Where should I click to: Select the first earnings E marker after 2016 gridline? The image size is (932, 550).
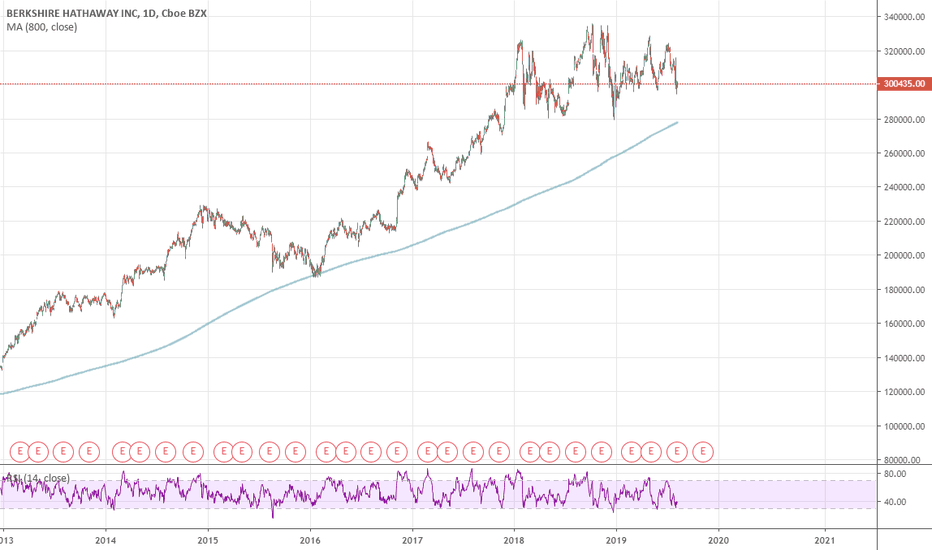coord(326,452)
